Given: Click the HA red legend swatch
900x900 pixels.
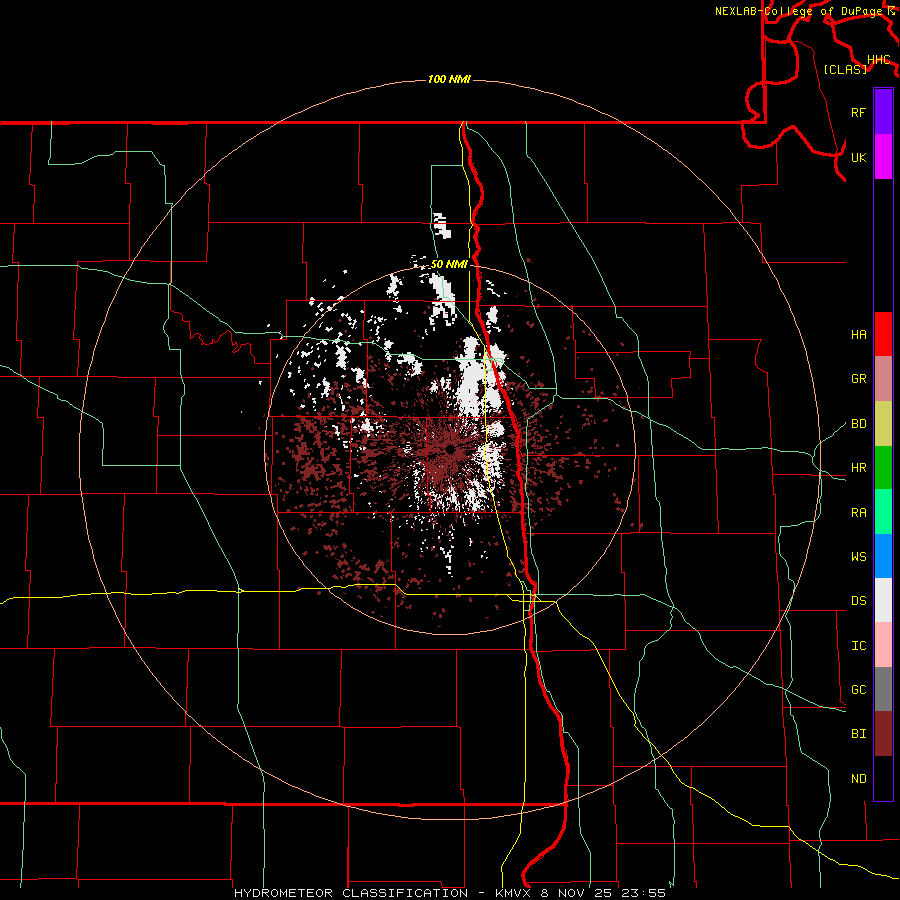Looking at the screenshot, I should 883,334.
